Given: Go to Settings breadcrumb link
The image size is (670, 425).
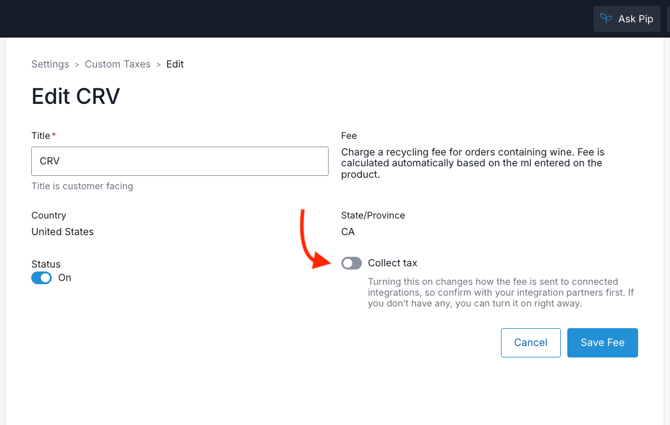Looking at the screenshot, I should 50,64.
